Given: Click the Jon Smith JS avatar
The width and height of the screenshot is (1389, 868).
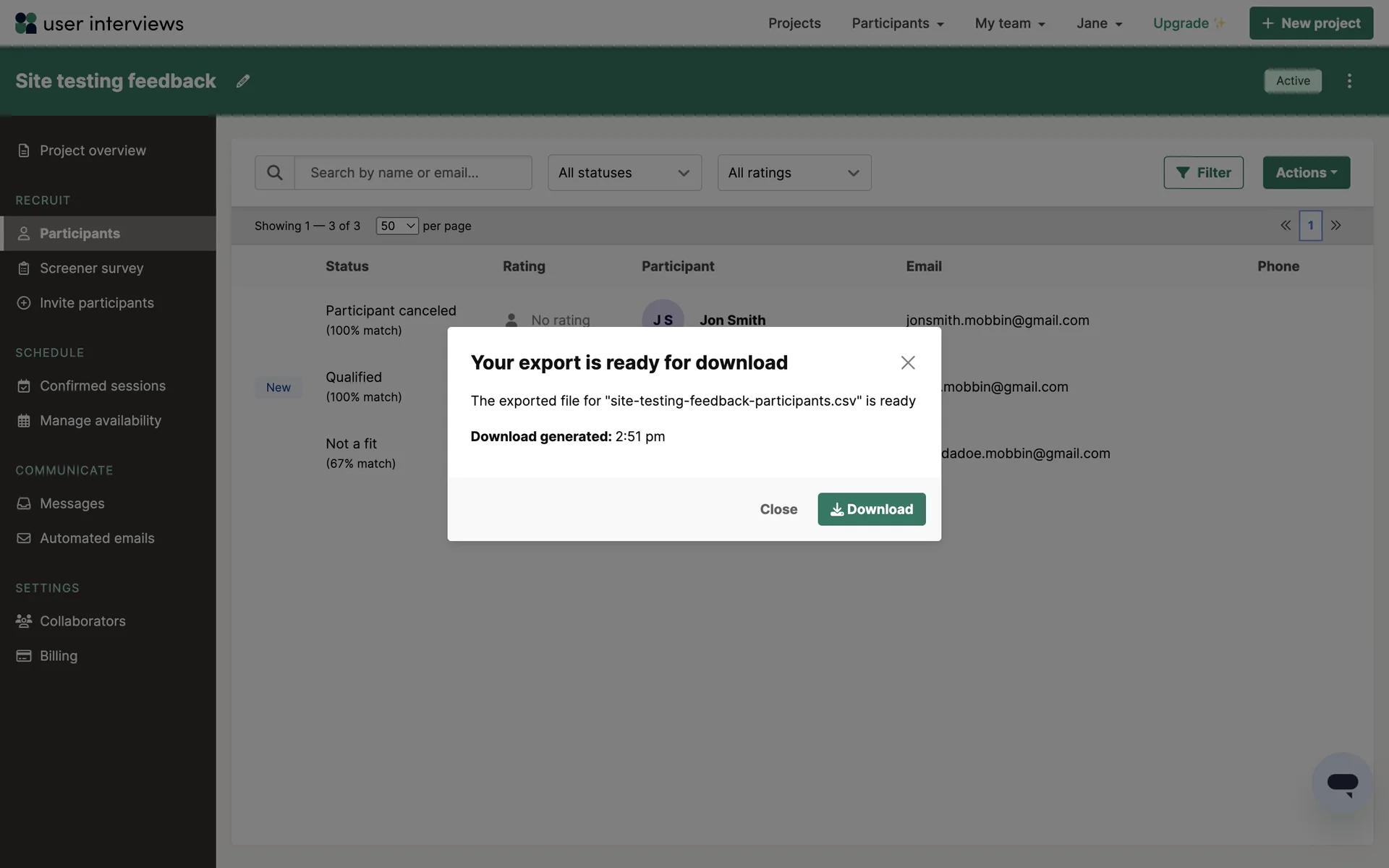Looking at the screenshot, I should (x=663, y=315).
